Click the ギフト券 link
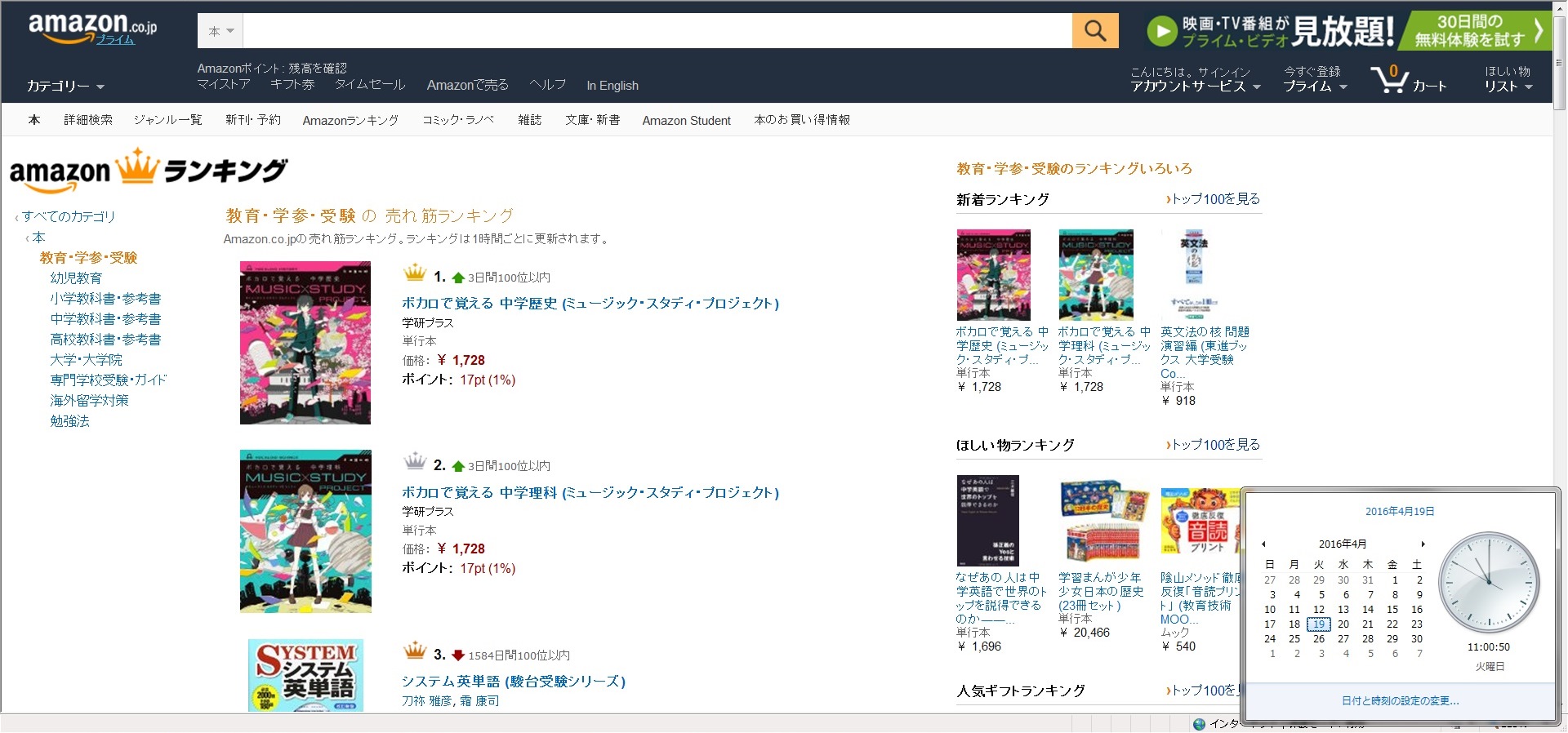The height and width of the screenshot is (733, 1568). 292,85
